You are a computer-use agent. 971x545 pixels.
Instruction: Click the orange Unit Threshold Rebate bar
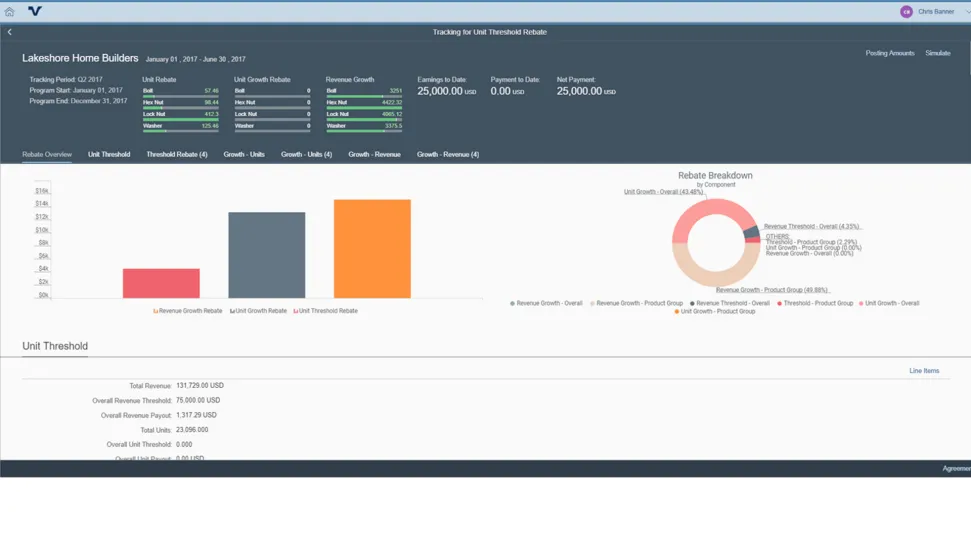click(372, 249)
